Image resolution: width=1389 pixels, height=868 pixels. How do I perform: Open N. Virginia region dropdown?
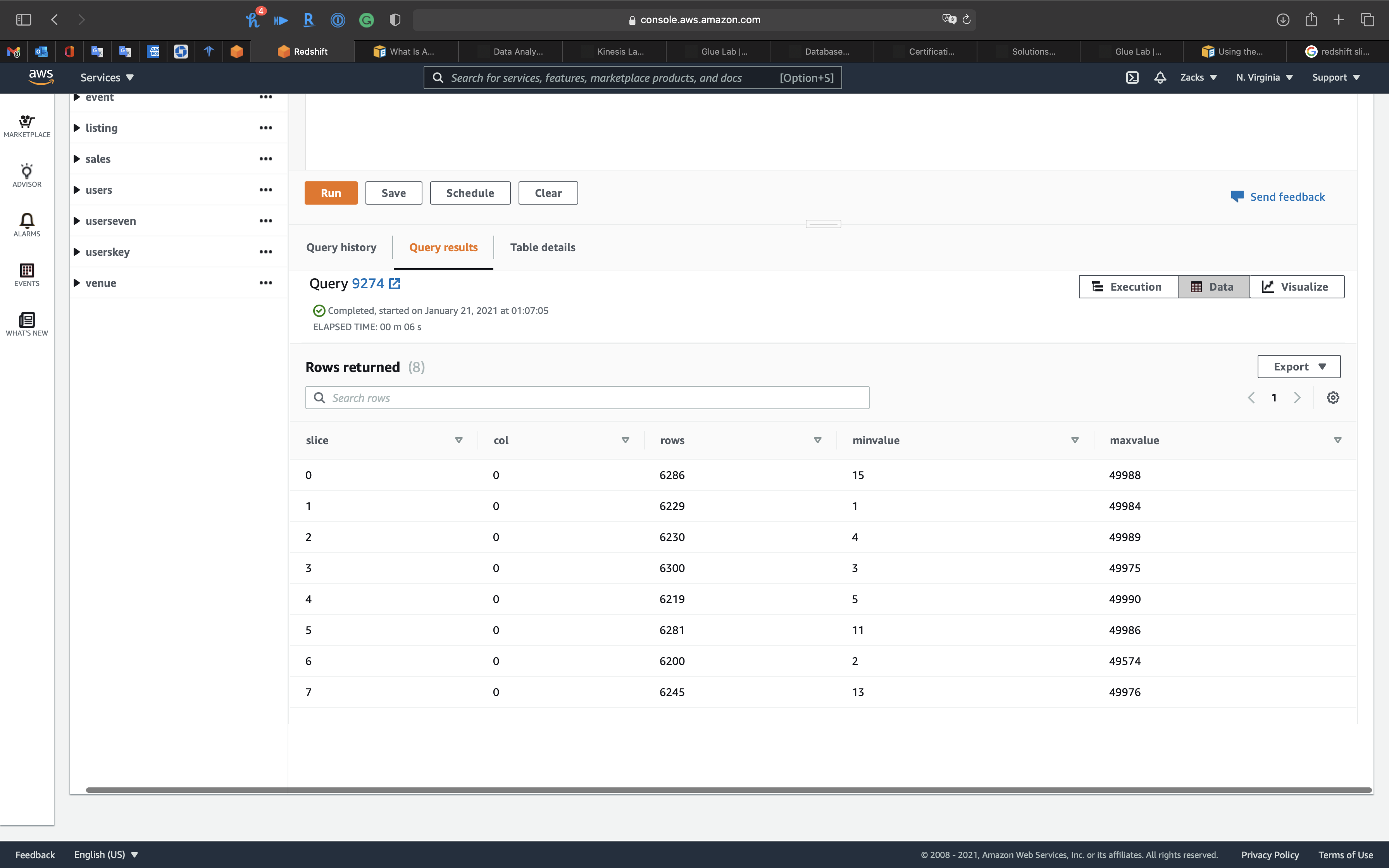coord(1265,77)
